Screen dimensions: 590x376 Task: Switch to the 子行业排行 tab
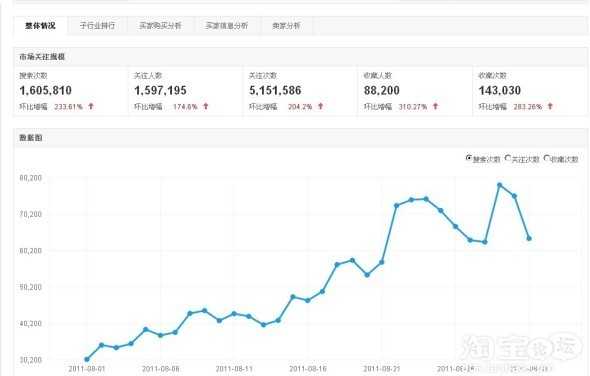(x=97, y=26)
